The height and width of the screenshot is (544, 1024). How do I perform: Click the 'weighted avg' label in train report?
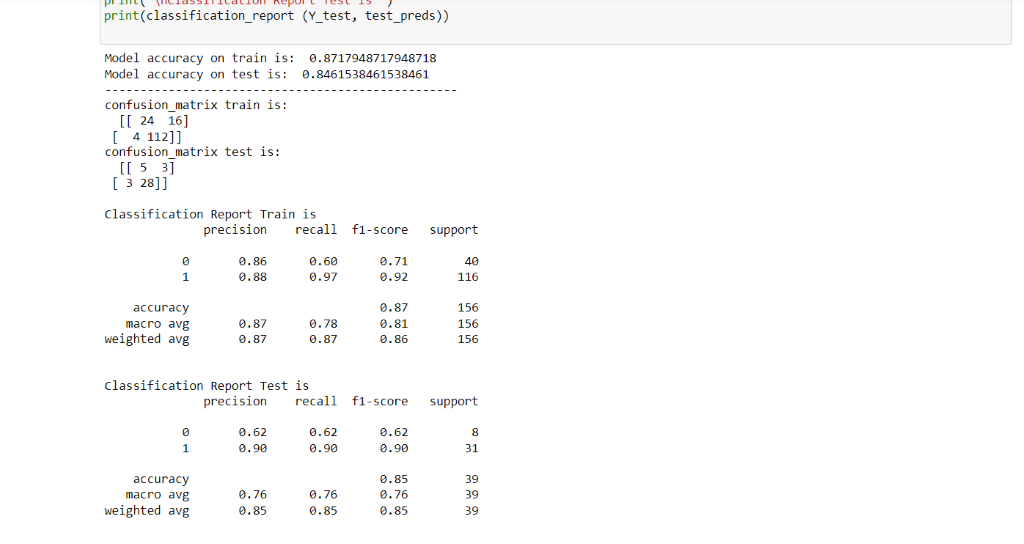coord(147,339)
